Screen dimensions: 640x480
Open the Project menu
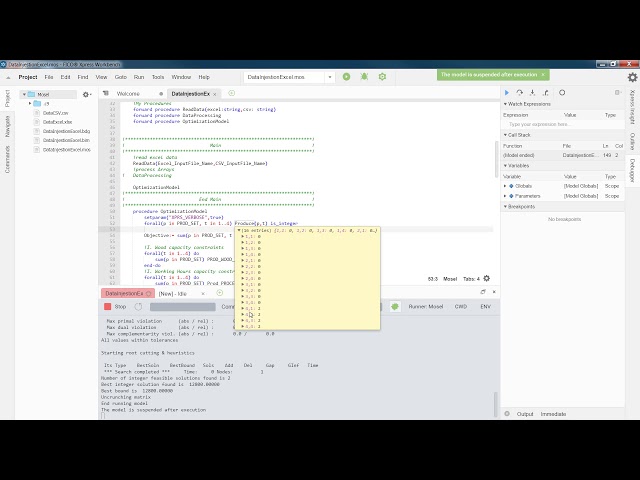(28, 77)
